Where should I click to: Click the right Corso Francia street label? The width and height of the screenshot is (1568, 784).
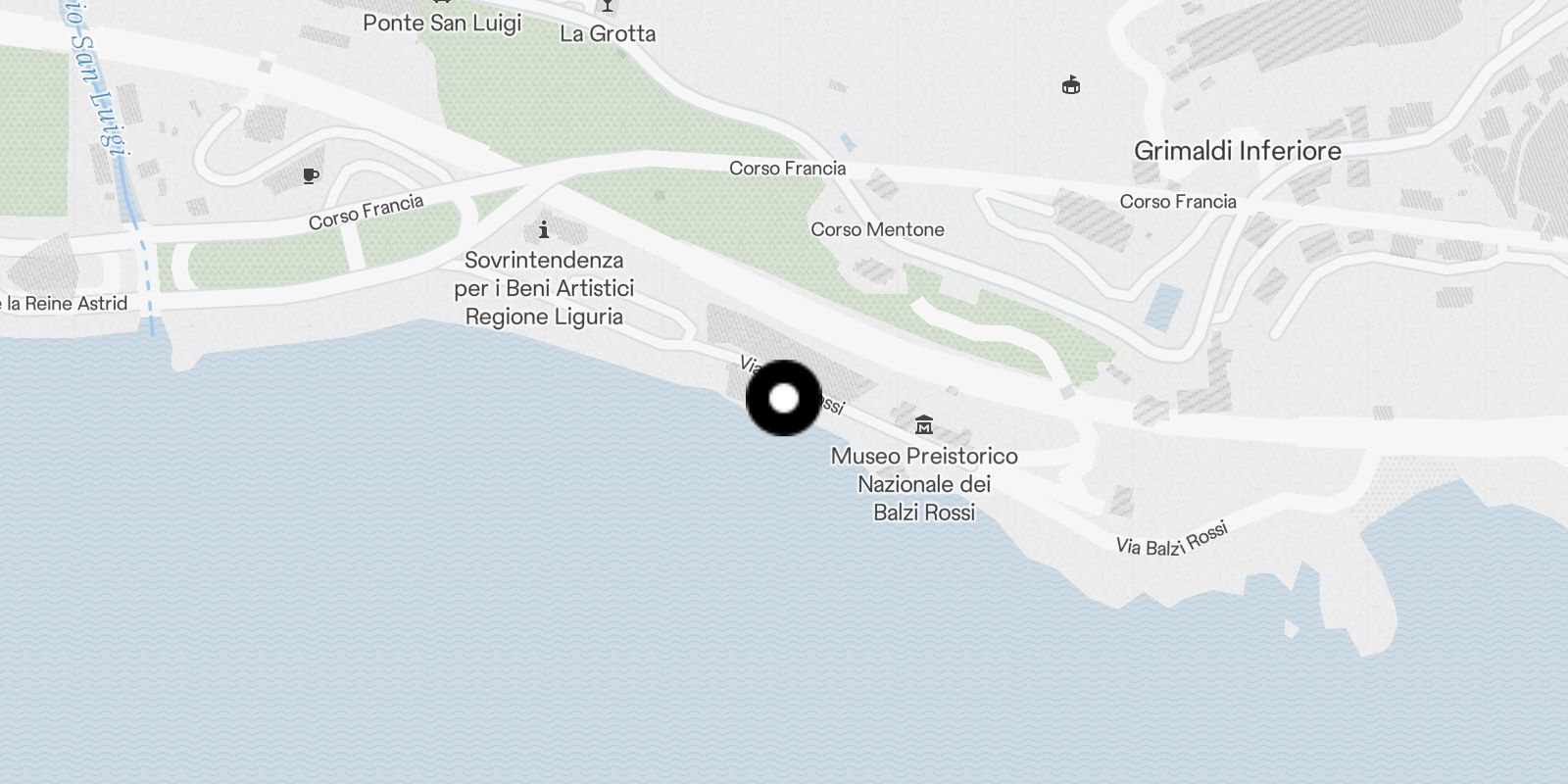pyautogui.click(x=1178, y=202)
